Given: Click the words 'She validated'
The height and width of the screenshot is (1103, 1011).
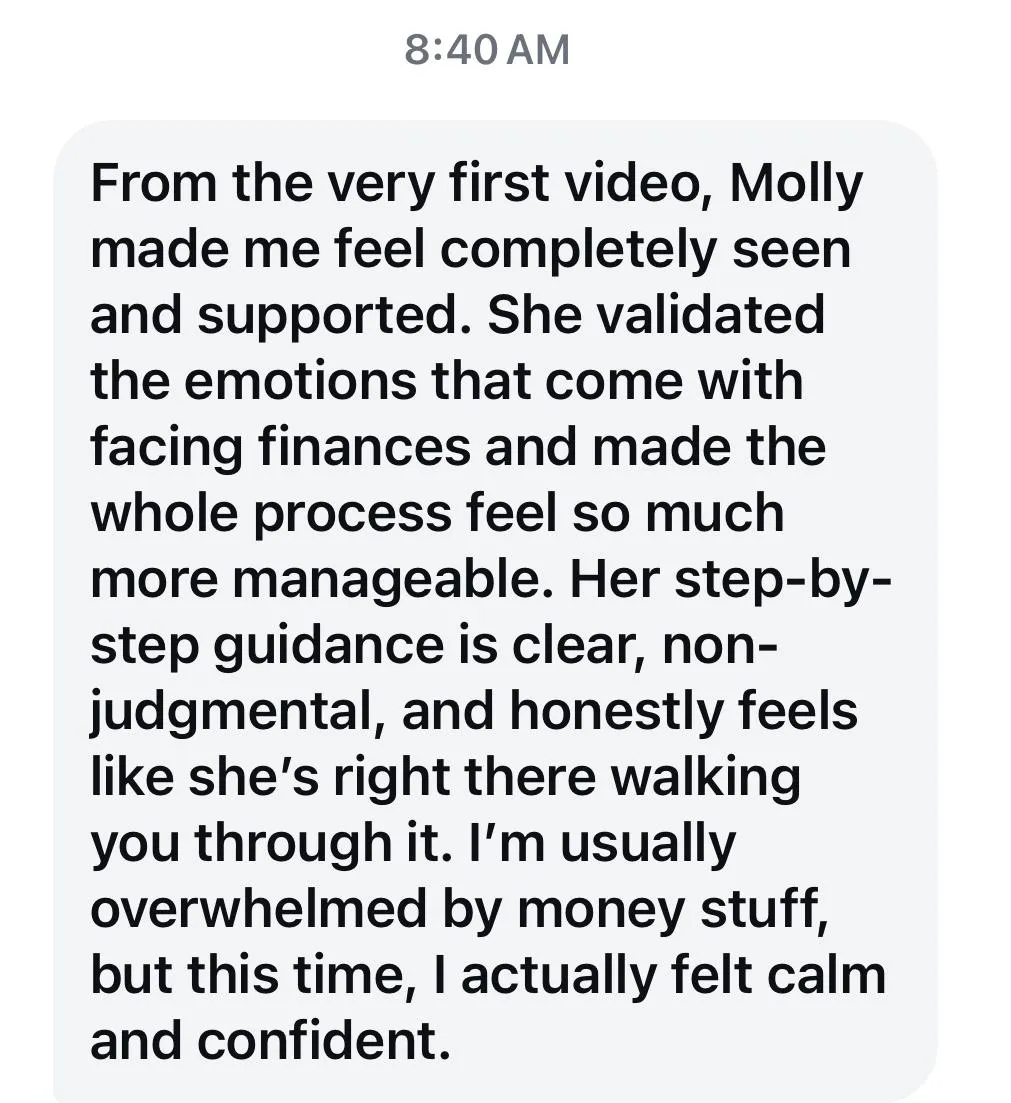Looking at the screenshot, I should pyautogui.click(x=655, y=314).
